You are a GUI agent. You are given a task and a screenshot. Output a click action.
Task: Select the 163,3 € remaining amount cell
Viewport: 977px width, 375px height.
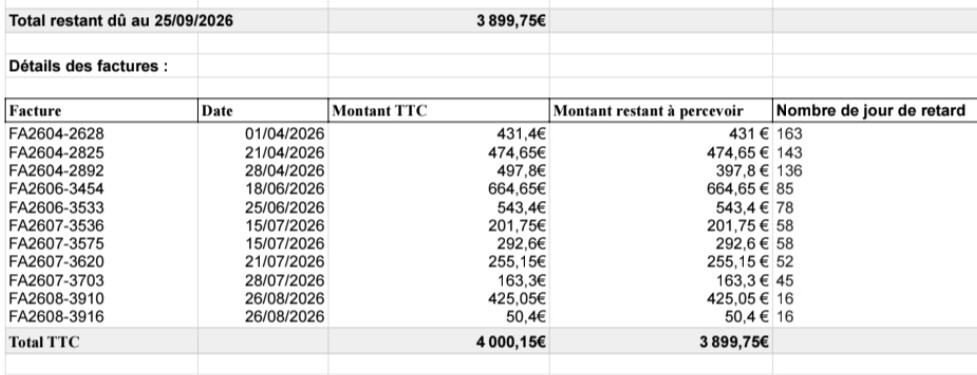tap(661, 280)
